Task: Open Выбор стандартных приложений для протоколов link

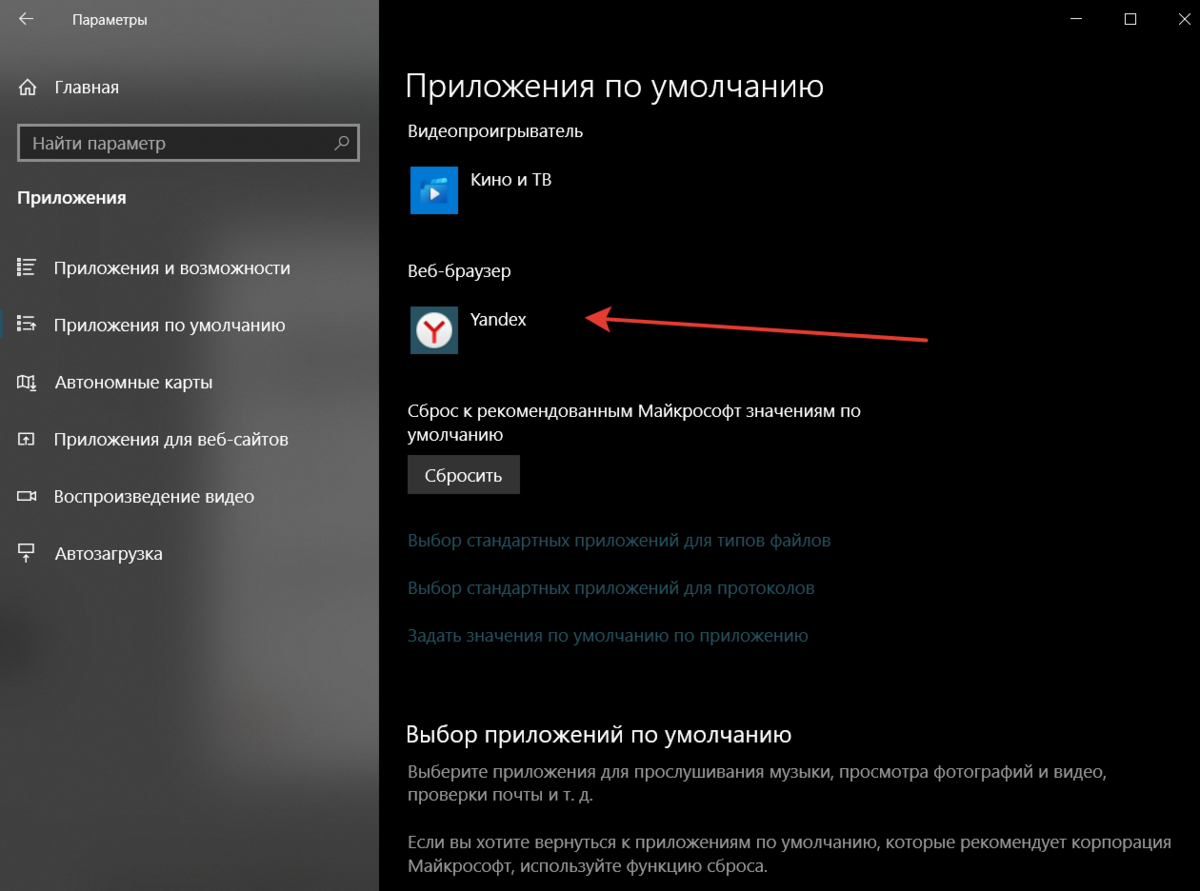Action: (611, 588)
